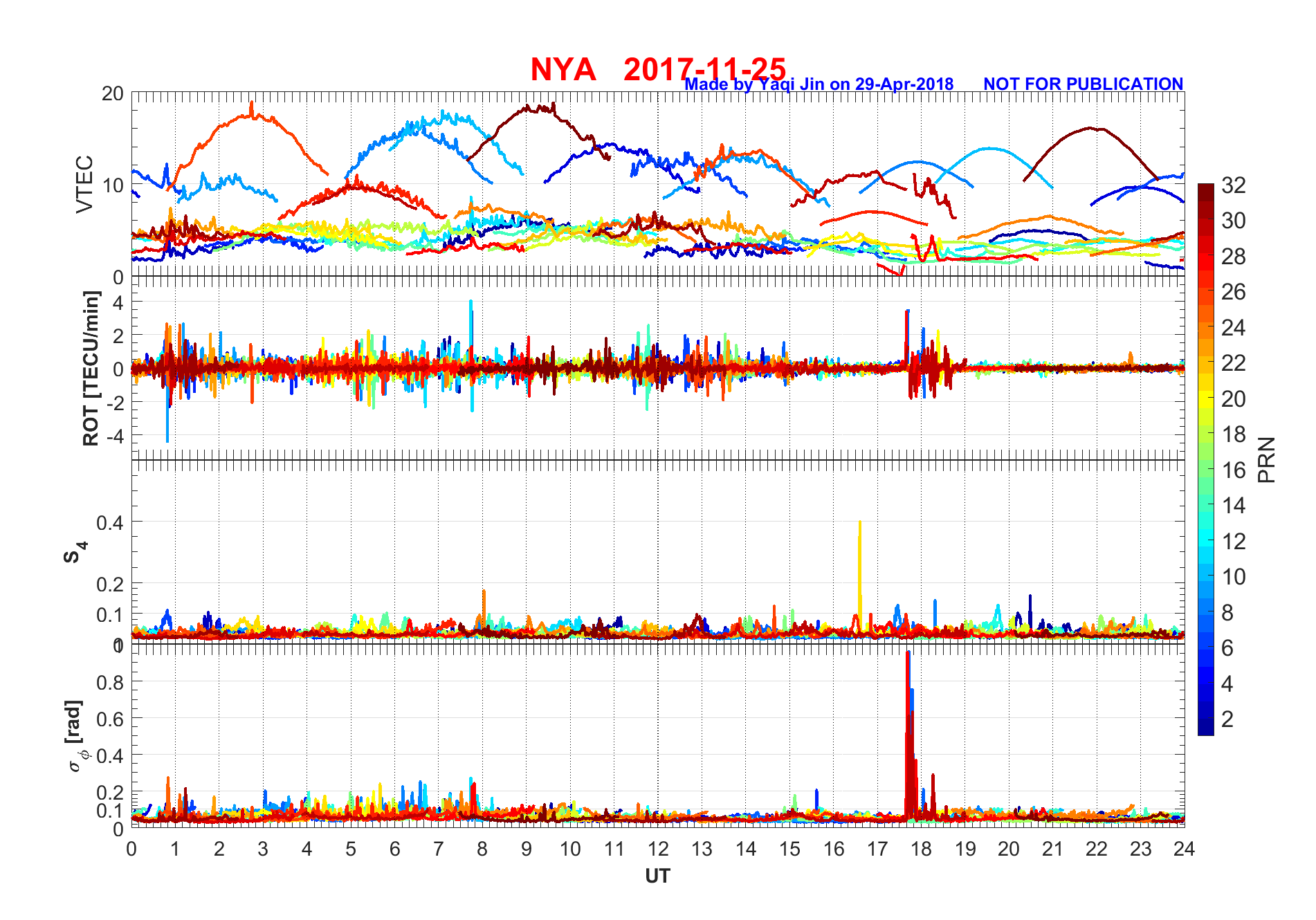Click colorbar tick label 26
The height and width of the screenshot is (920, 1316).
[x=1233, y=292]
